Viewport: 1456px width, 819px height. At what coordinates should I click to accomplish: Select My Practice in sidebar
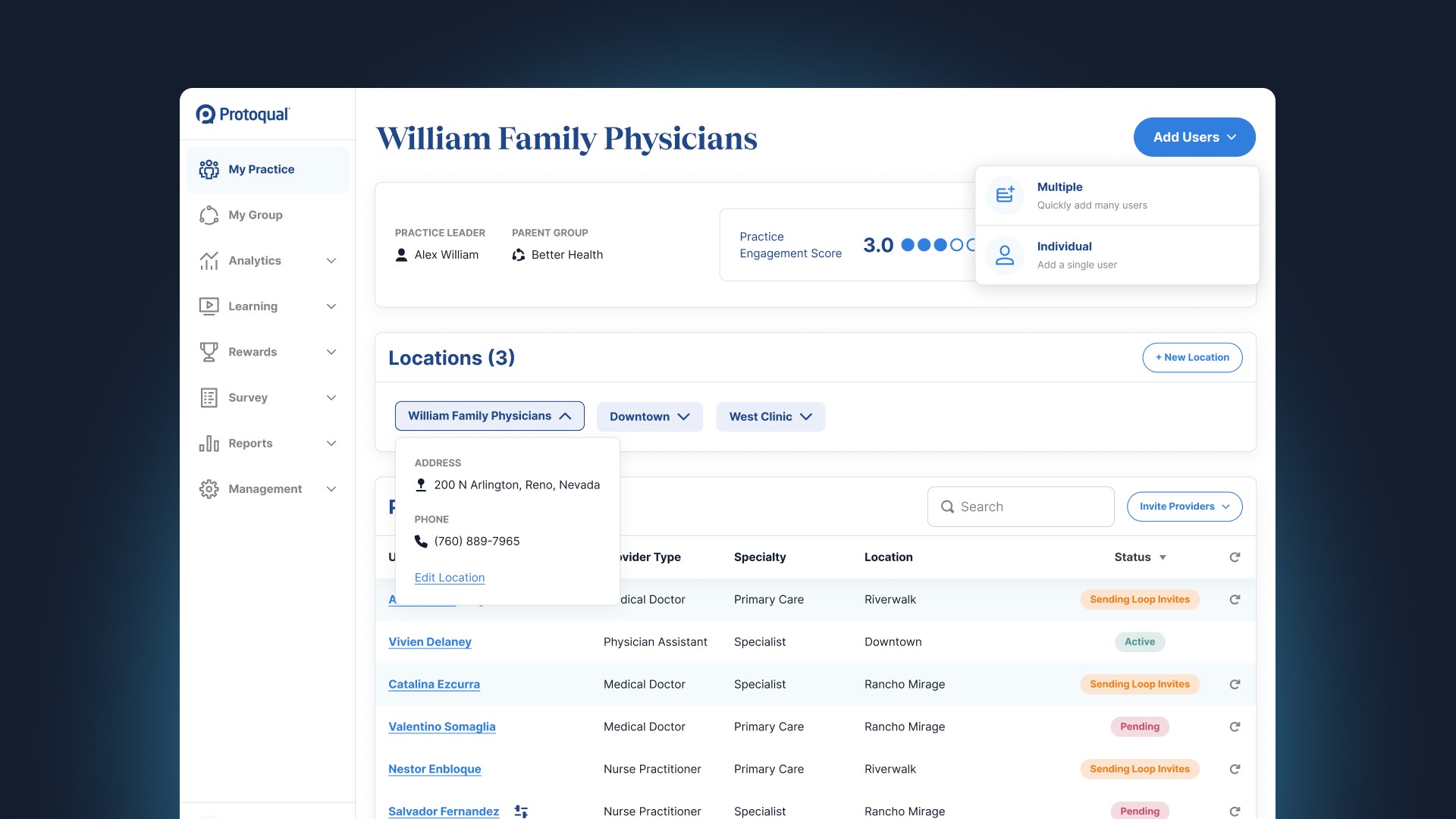pos(261,170)
